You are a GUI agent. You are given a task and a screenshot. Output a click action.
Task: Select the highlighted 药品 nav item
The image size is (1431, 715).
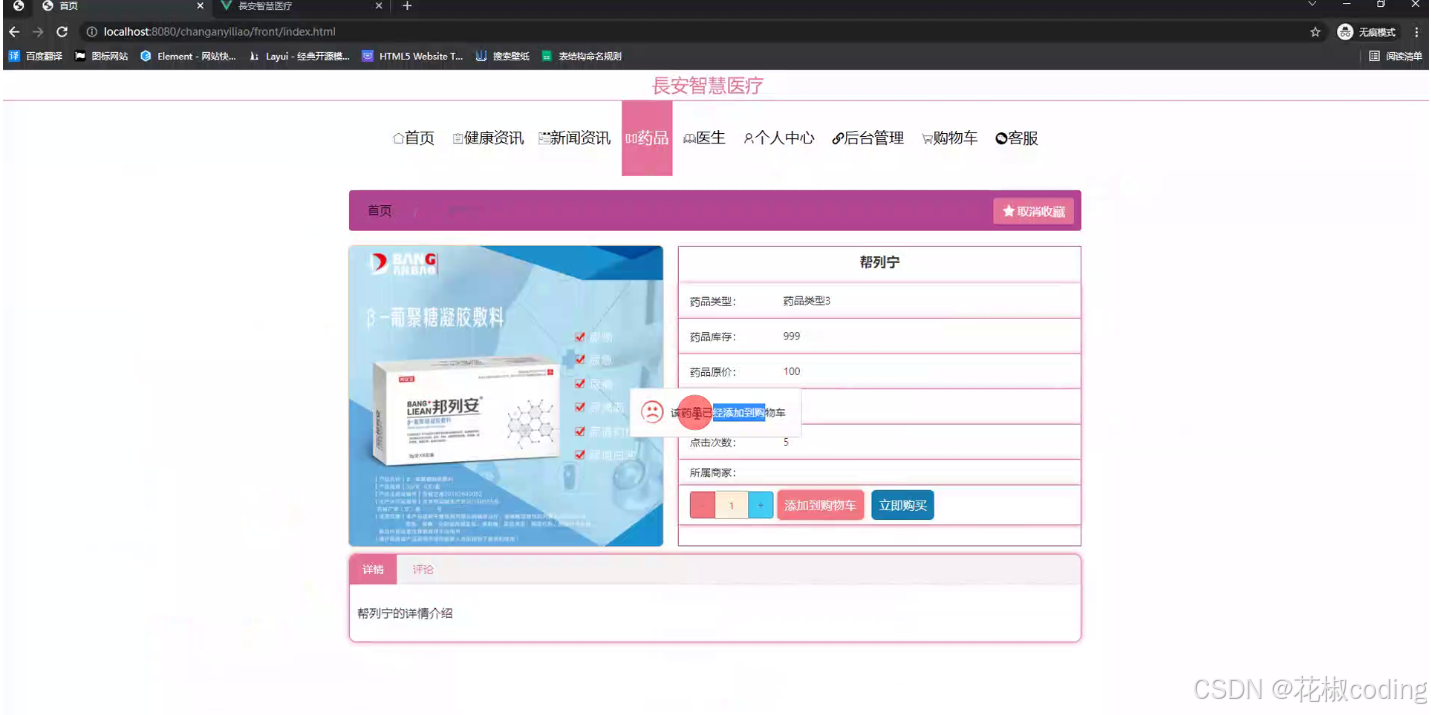click(x=647, y=138)
